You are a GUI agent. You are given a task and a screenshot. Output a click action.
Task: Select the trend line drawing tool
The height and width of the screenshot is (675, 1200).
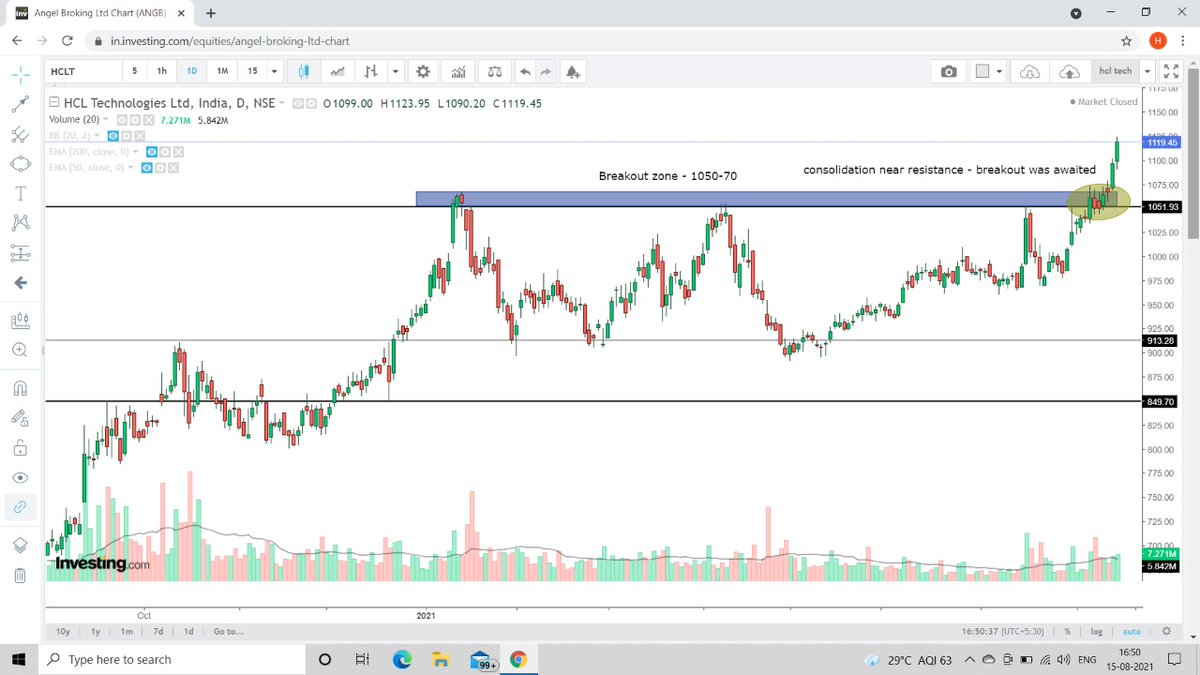20,102
